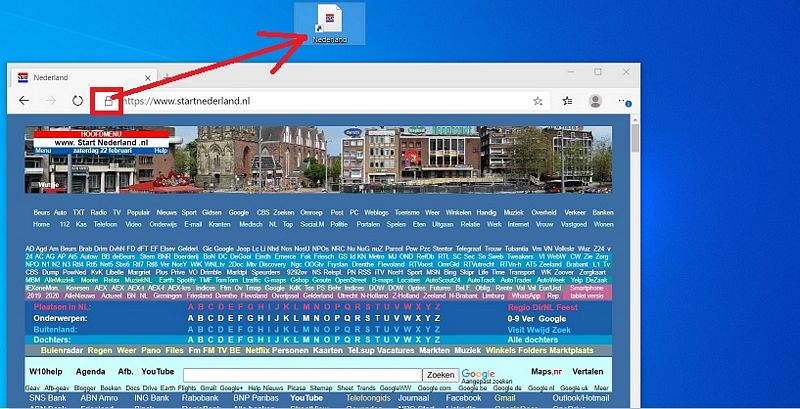
Task: Open the Rabobank link
Action: (200, 398)
